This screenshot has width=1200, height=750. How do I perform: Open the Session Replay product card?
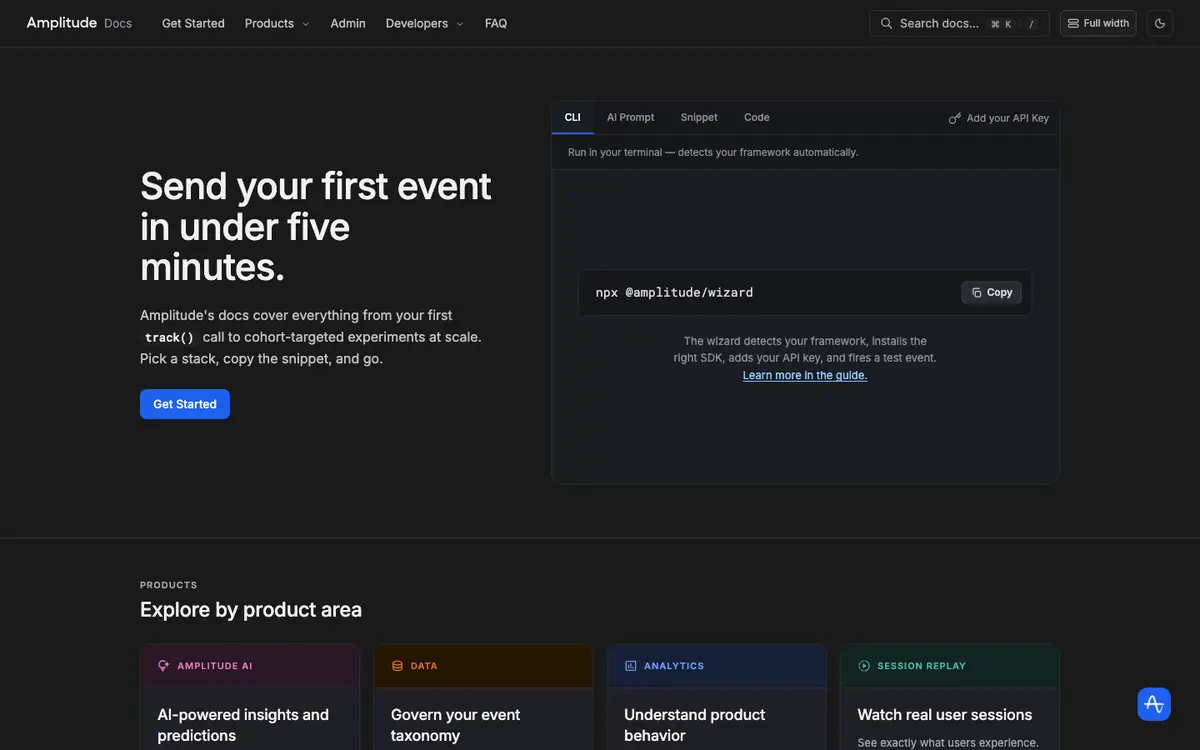click(x=950, y=697)
